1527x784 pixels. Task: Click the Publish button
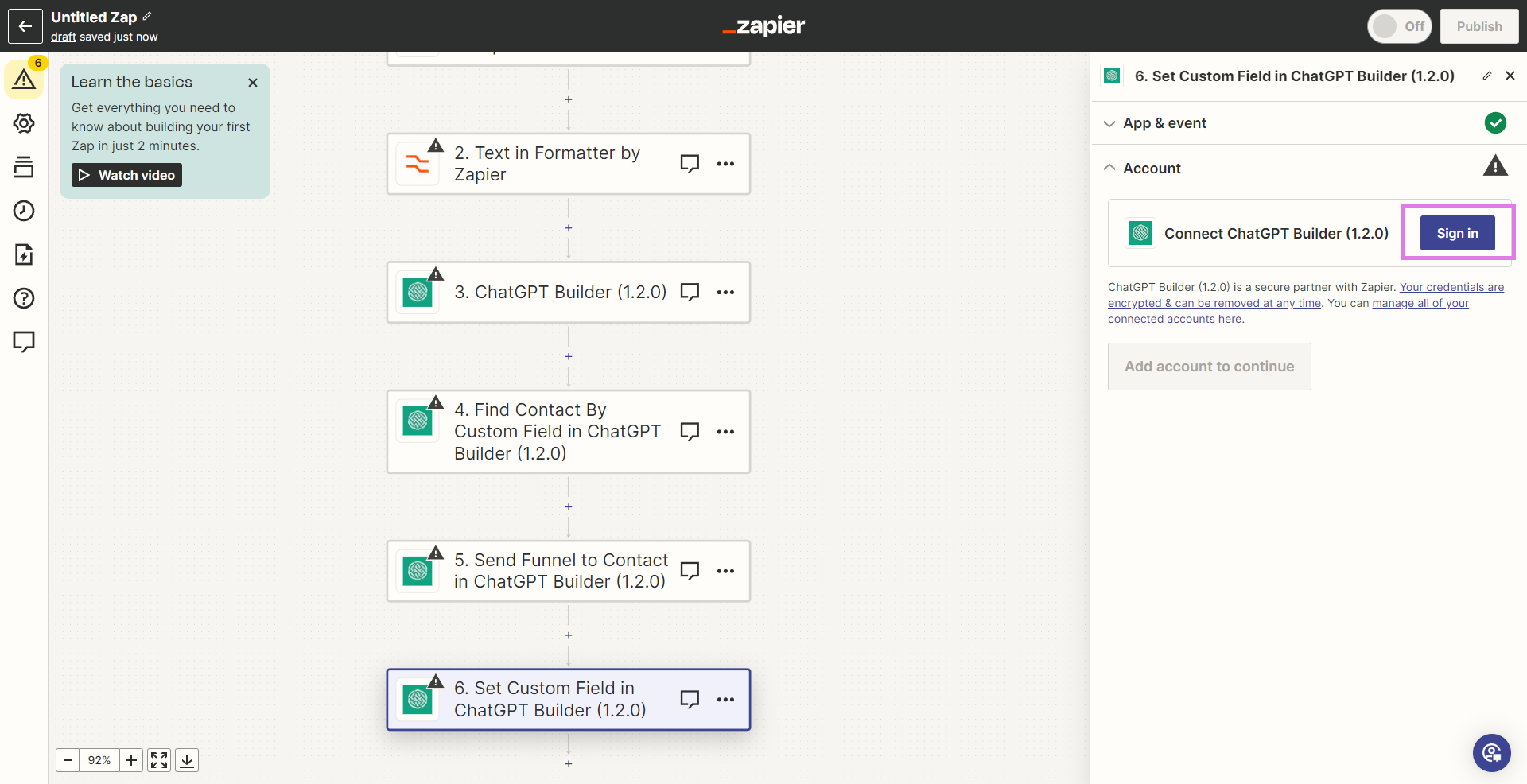coord(1479,26)
